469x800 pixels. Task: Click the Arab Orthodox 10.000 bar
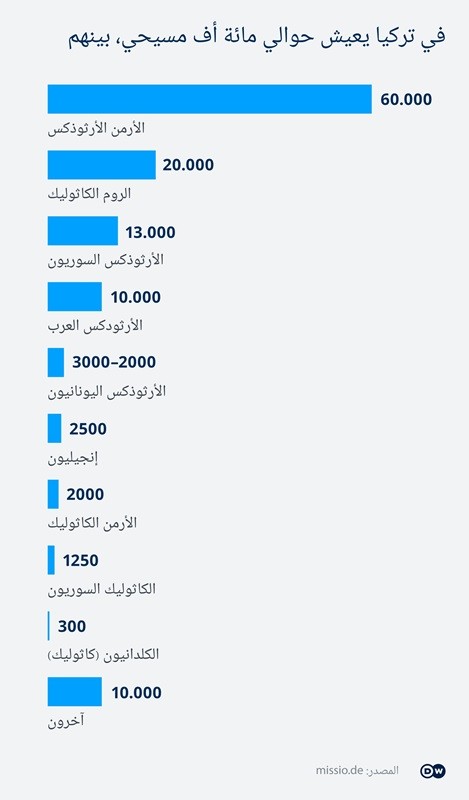(x=75, y=296)
